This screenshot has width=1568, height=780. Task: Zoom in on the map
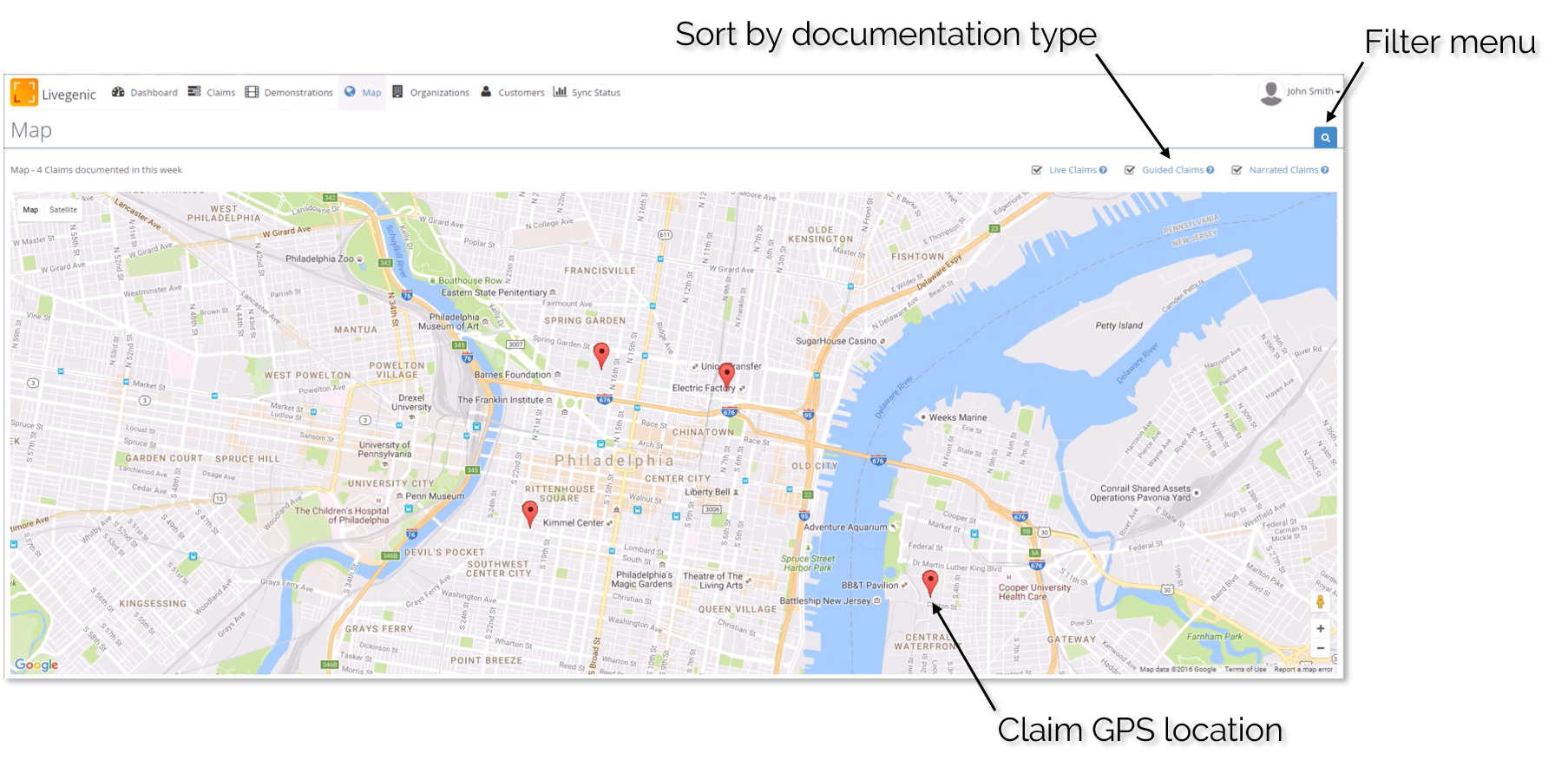point(1320,628)
